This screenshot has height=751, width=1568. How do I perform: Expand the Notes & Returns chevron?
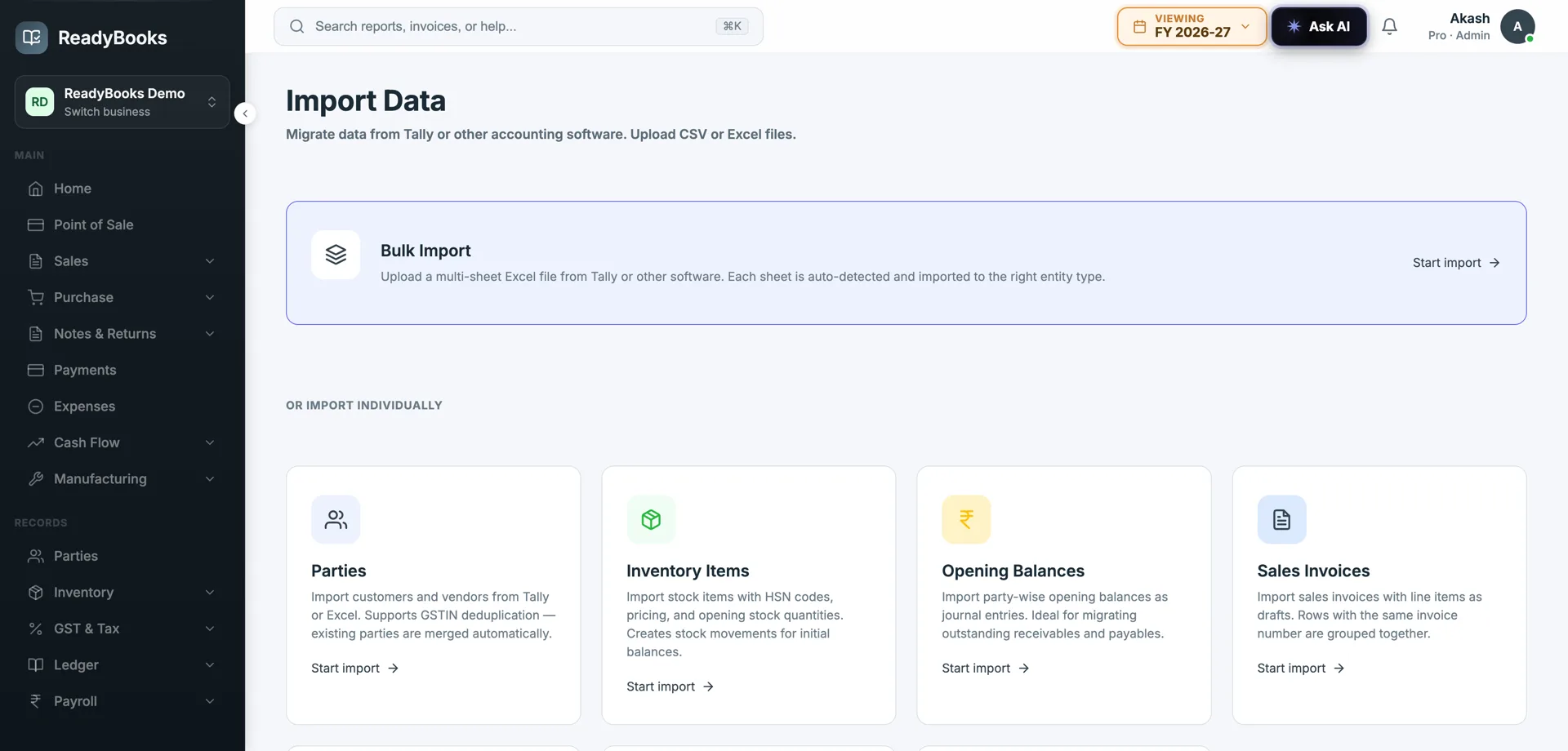210,334
